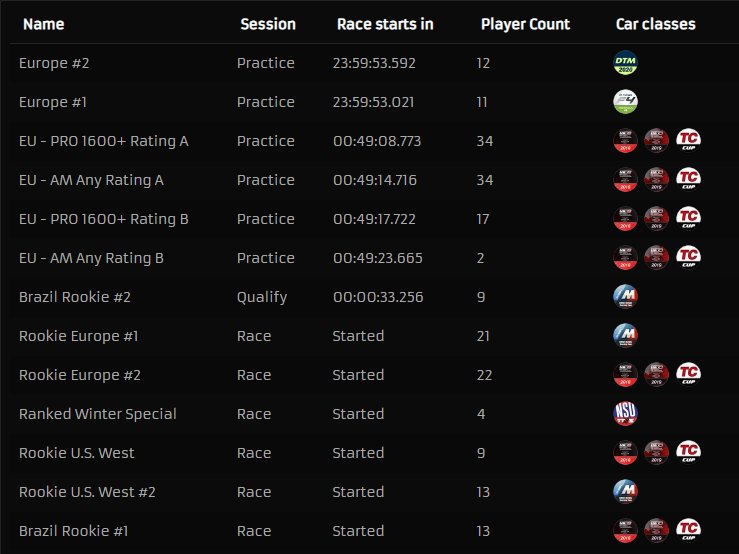This screenshot has width=739, height=554.
Task: Sort by the Session column header
Action: pos(268,24)
